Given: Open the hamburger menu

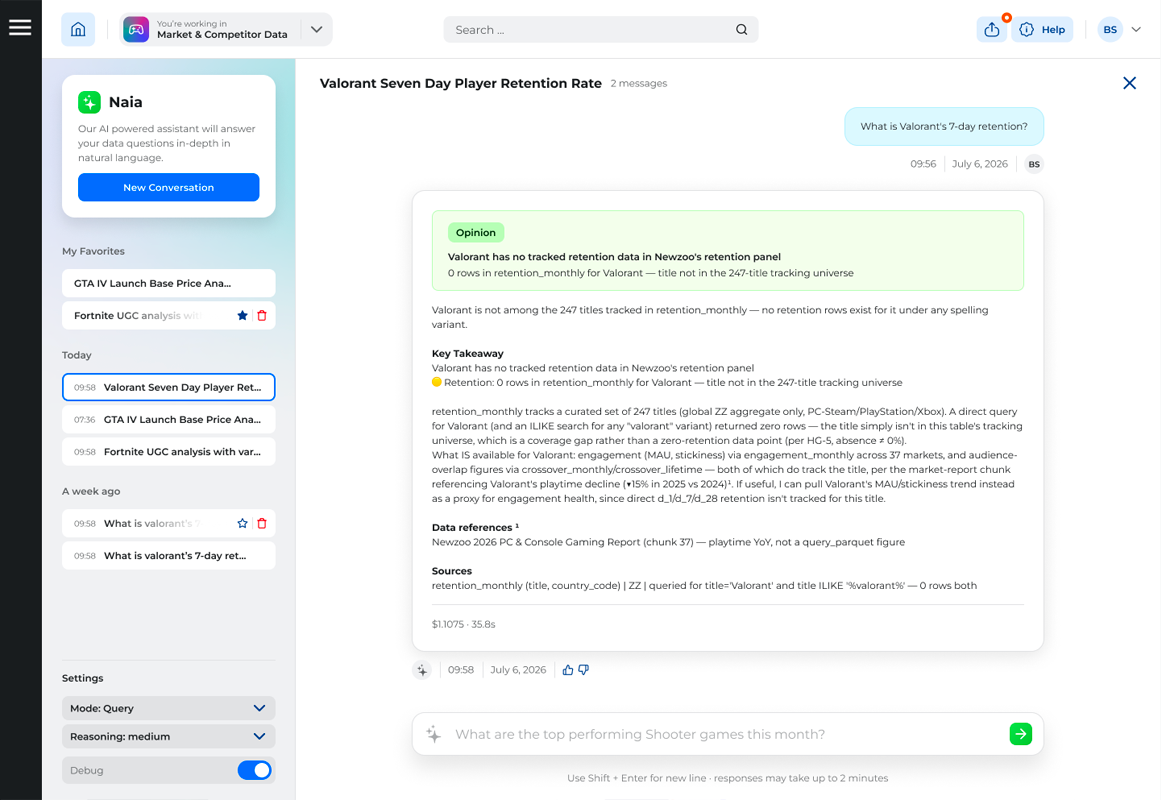Looking at the screenshot, I should coord(20,28).
